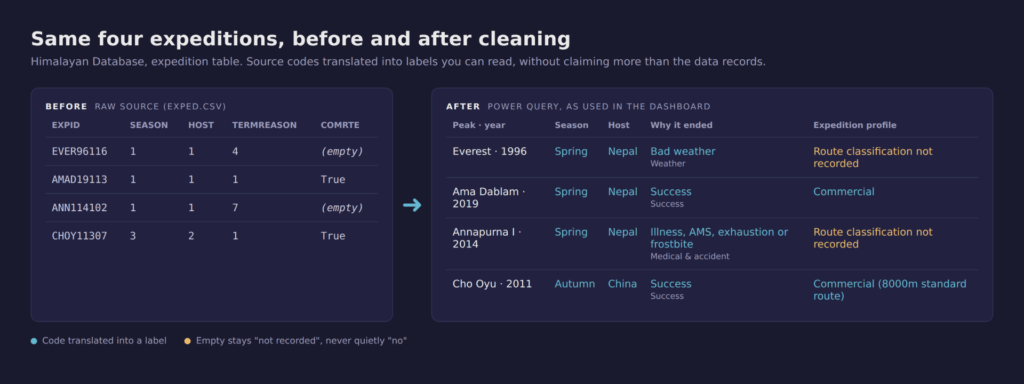This screenshot has width=1024, height=384.
Task: Select the 'Cho Oyu · 2011' cell
Action: (x=492, y=284)
